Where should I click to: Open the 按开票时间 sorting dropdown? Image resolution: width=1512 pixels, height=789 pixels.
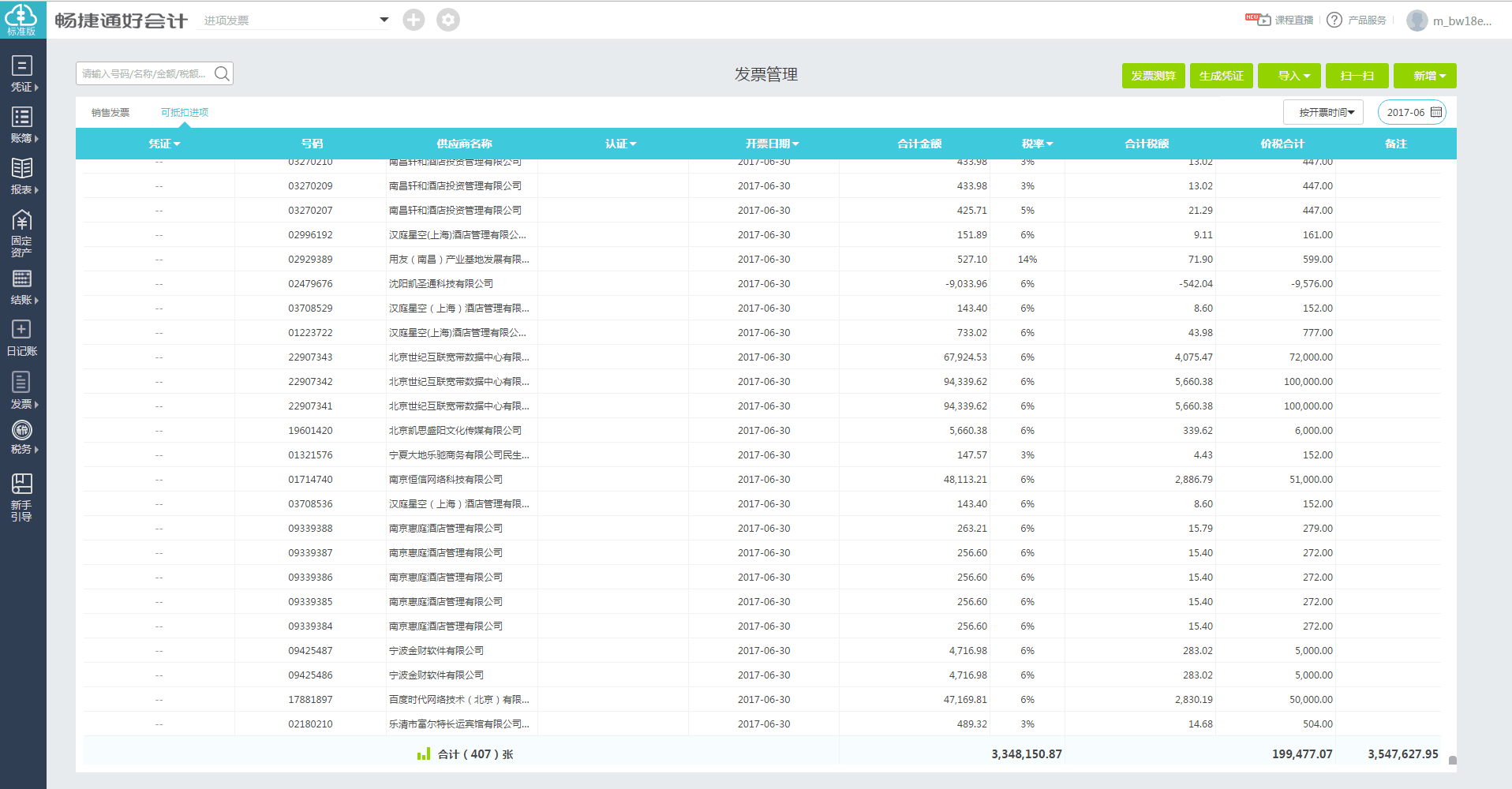(1323, 111)
